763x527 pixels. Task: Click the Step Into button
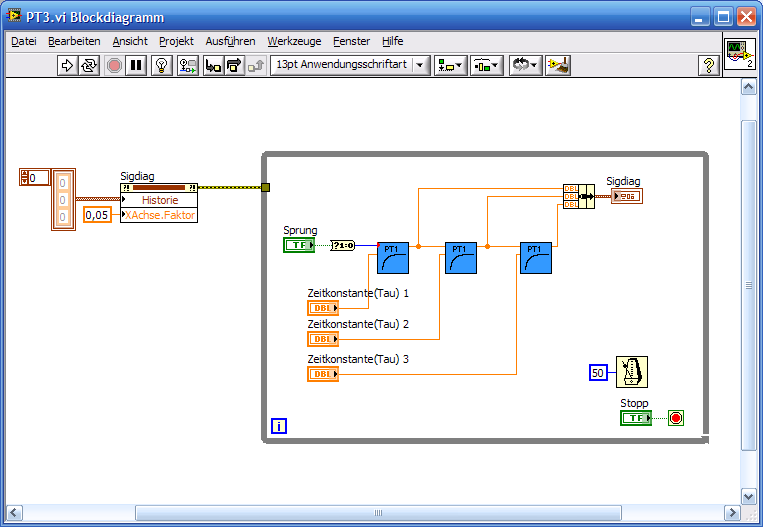point(213,65)
